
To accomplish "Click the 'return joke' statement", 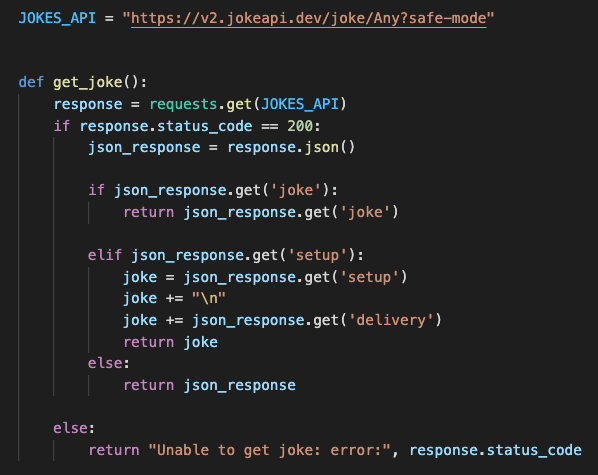I will pos(170,342).
